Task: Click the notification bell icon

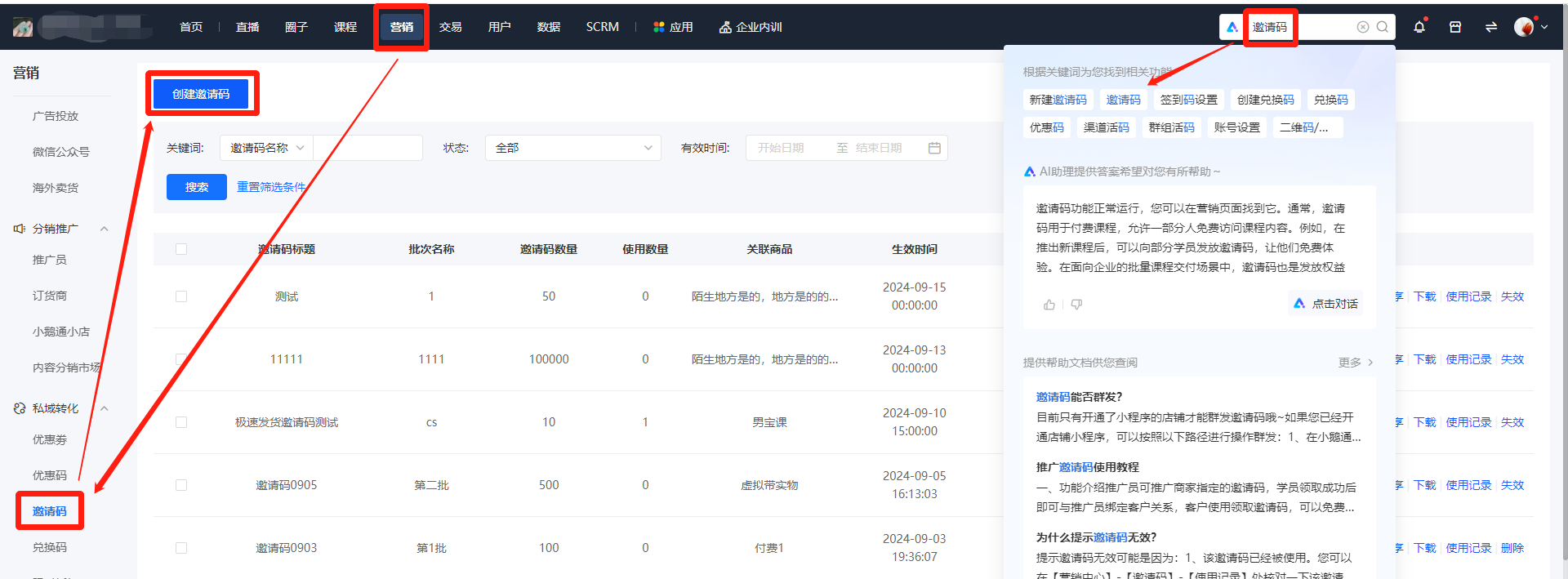Action: click(x=1419, y=27)
